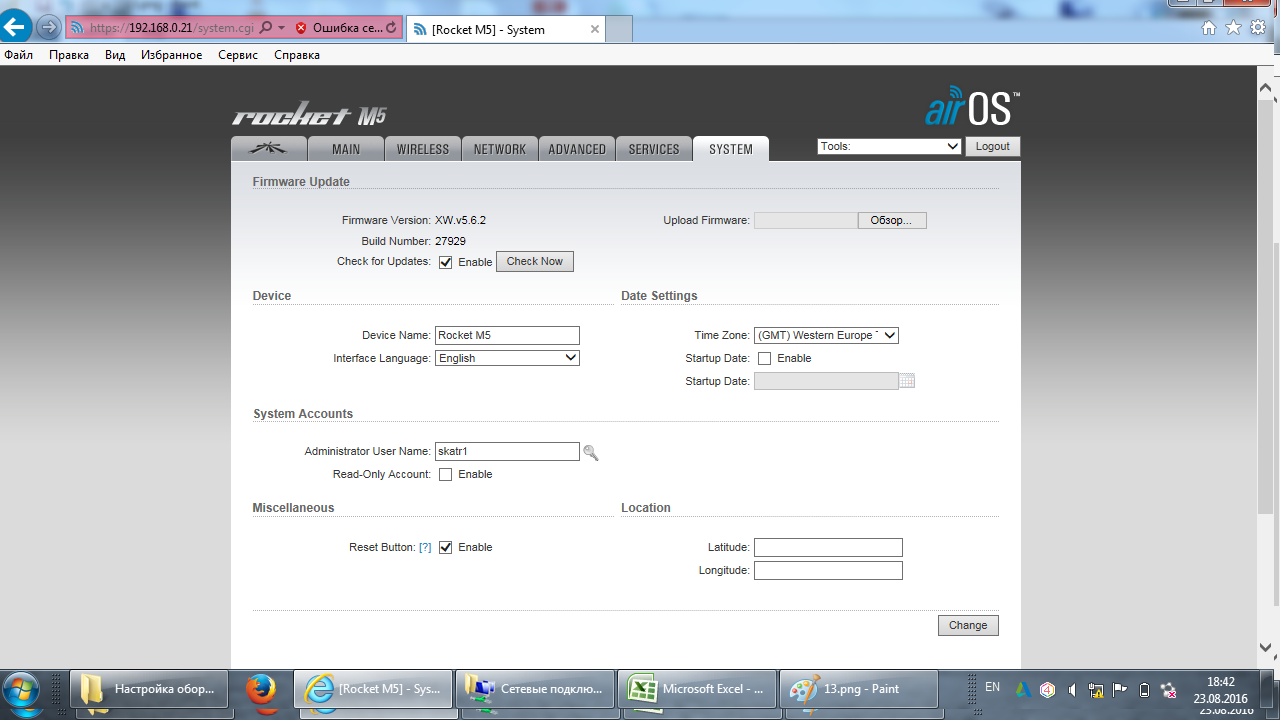Click the Change button

(968, 625)
